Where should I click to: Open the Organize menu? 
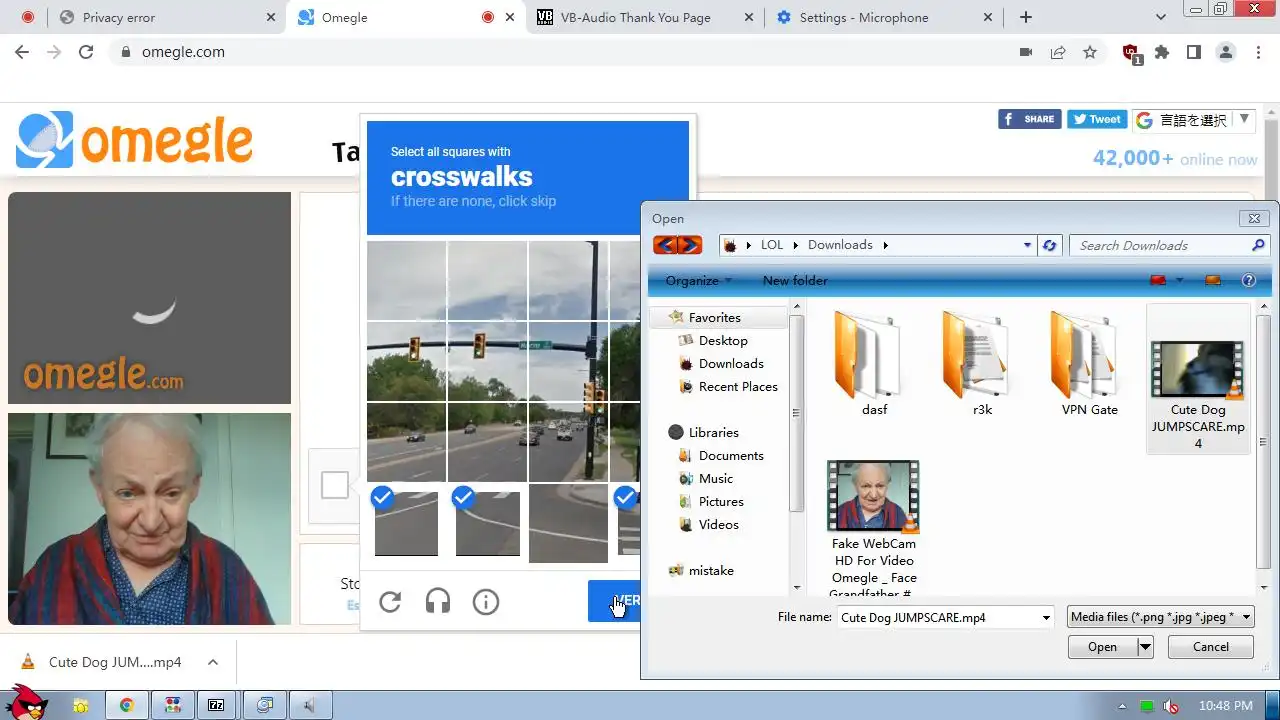[698, 281]
